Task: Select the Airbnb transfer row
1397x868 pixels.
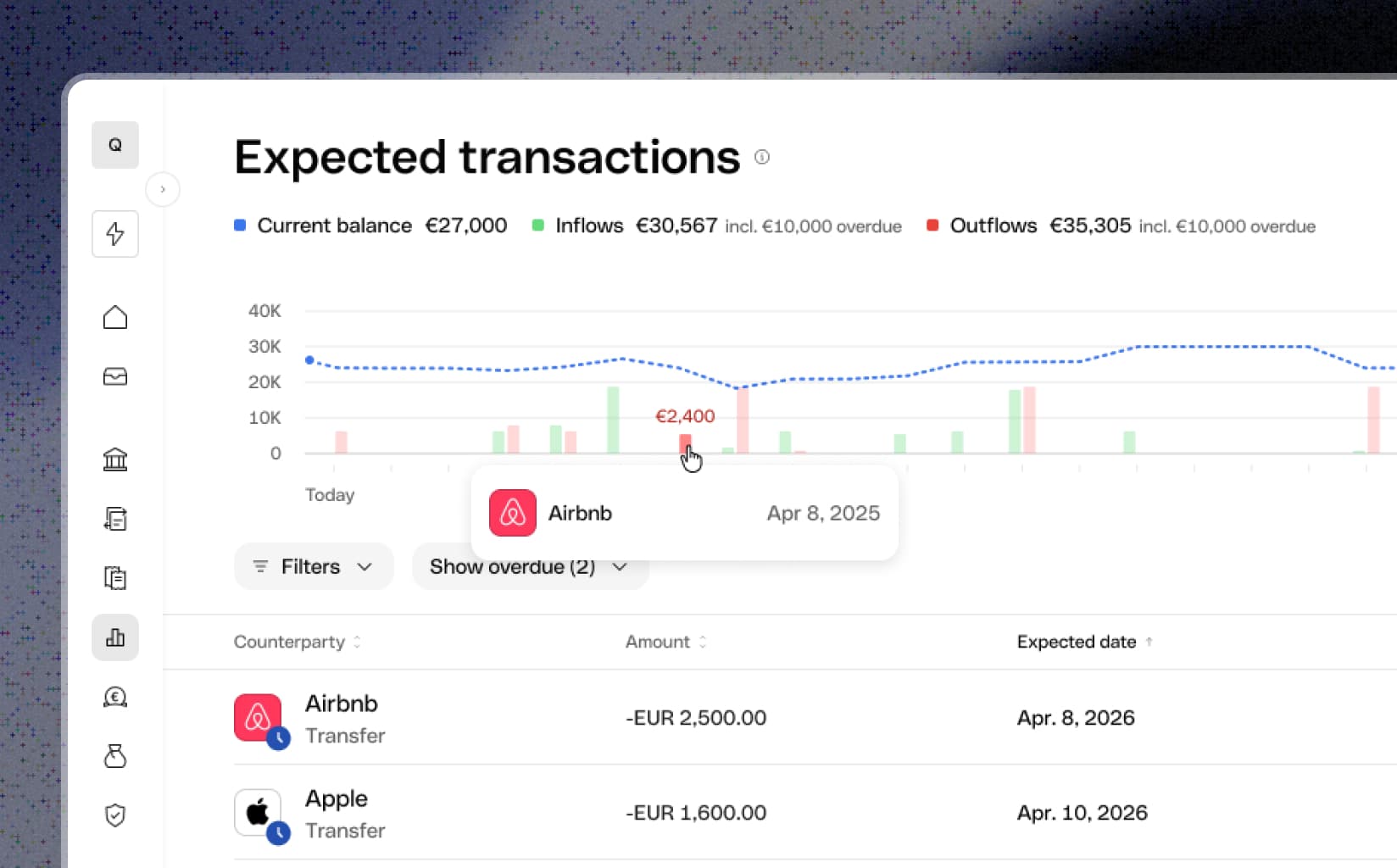Action: click(780, 717)
